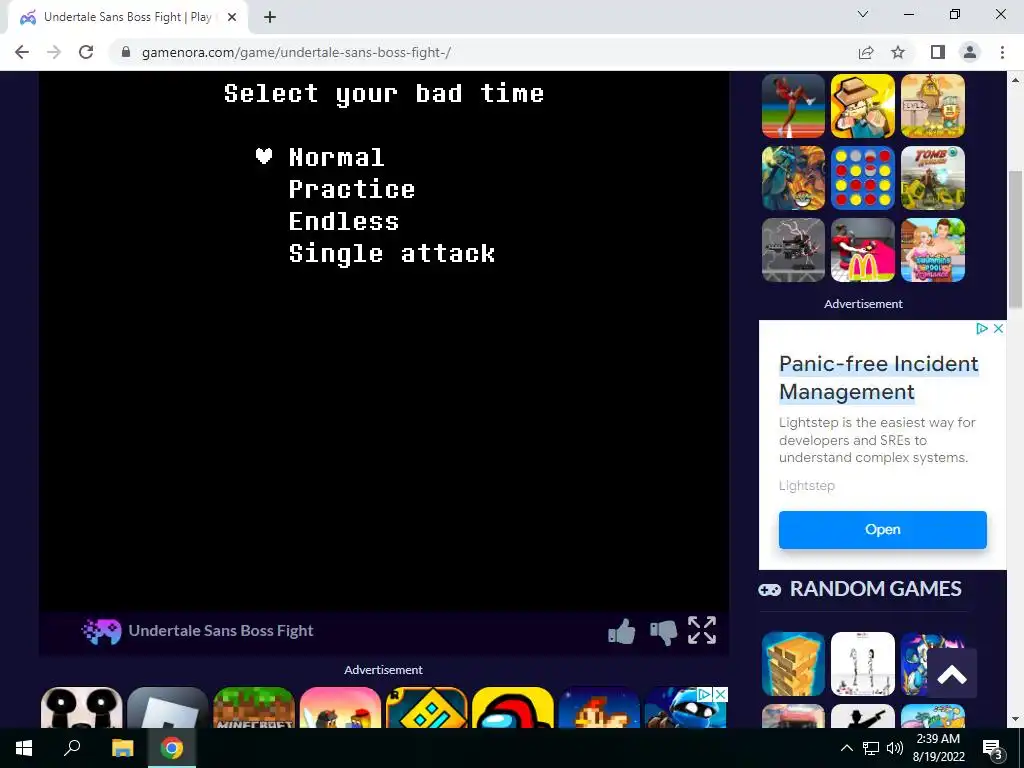Image resolution: width=1024 pixels, height=768 pixels.
Task: Click the Open button in the Lightstep ad
Action: 882,530
